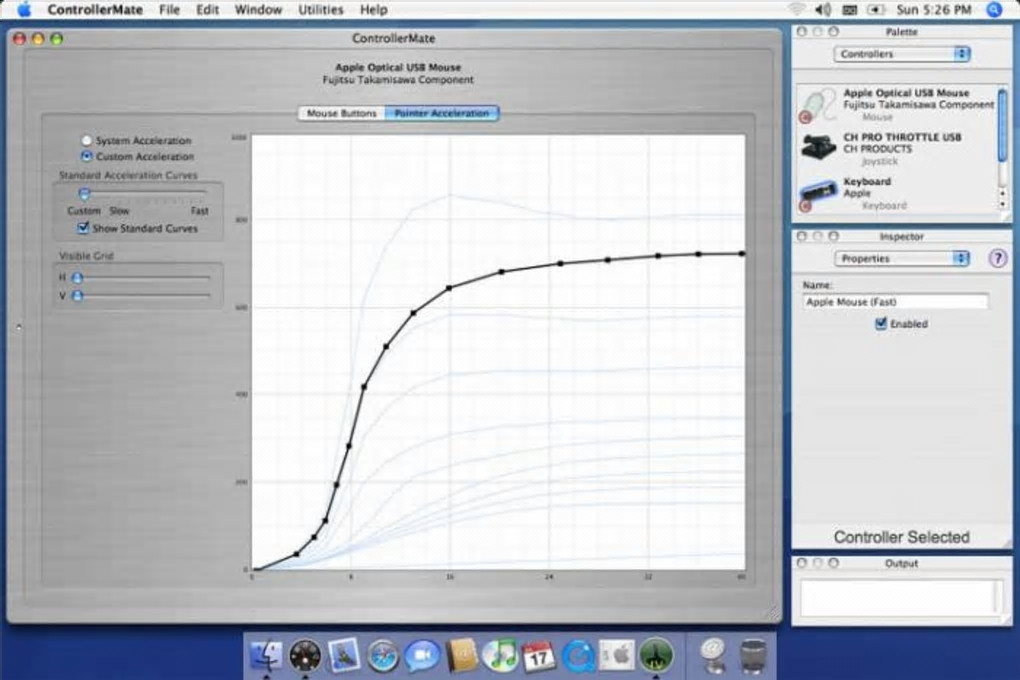
Task: Open the Utilities menu
Action: point(321,10)
